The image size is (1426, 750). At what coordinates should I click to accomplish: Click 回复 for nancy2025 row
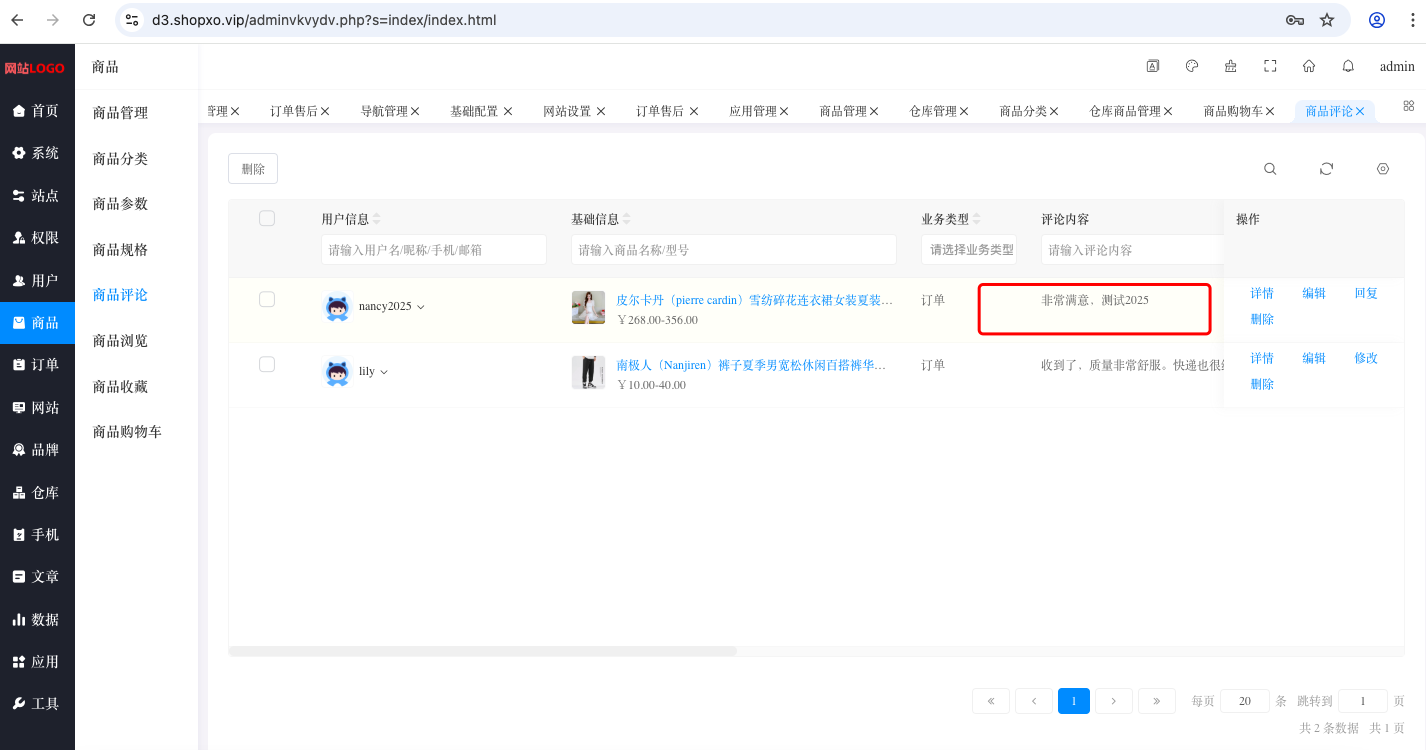(x=1366, y=293)
